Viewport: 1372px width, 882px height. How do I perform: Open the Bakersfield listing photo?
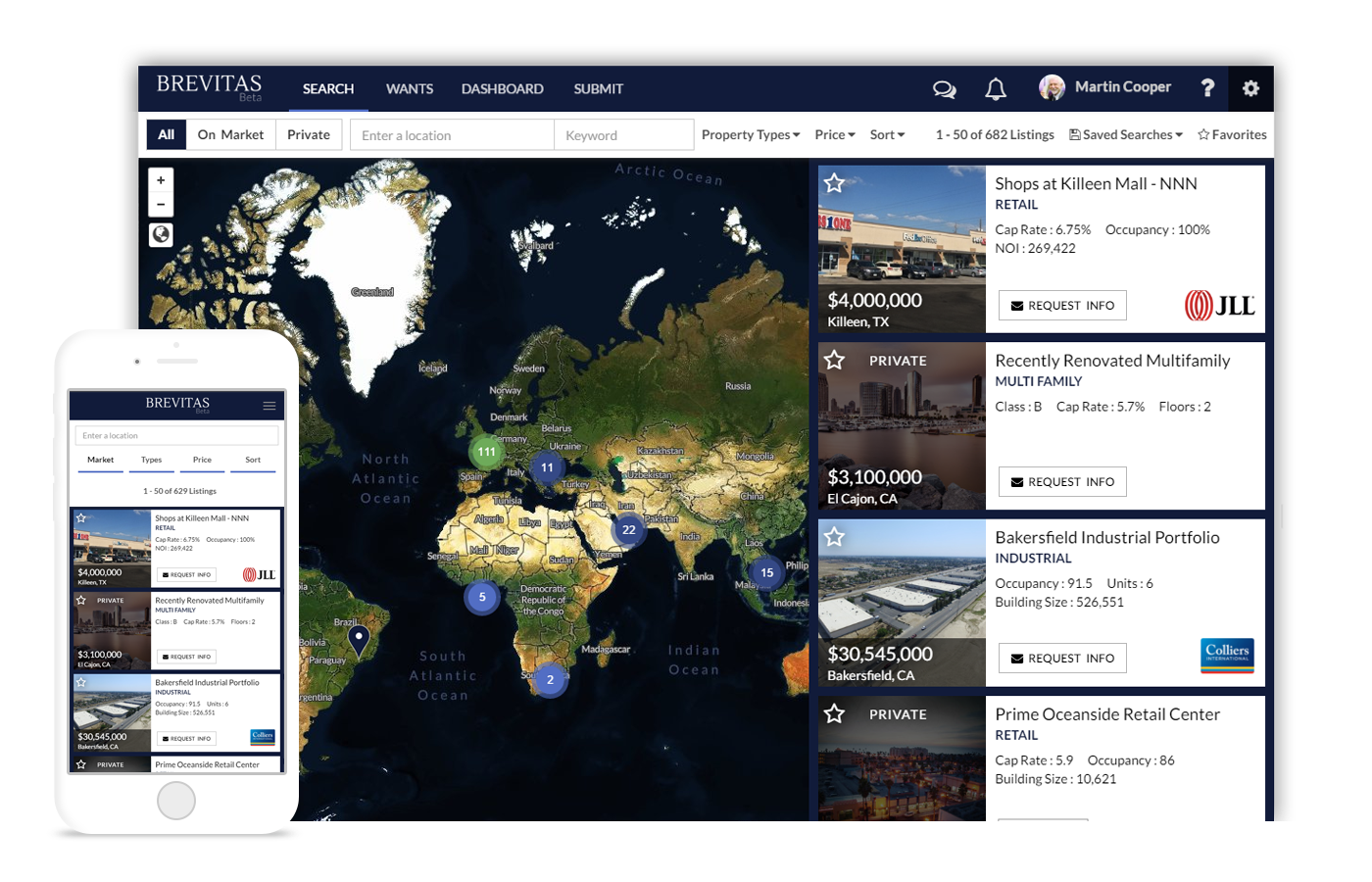(x=902, y=603)
